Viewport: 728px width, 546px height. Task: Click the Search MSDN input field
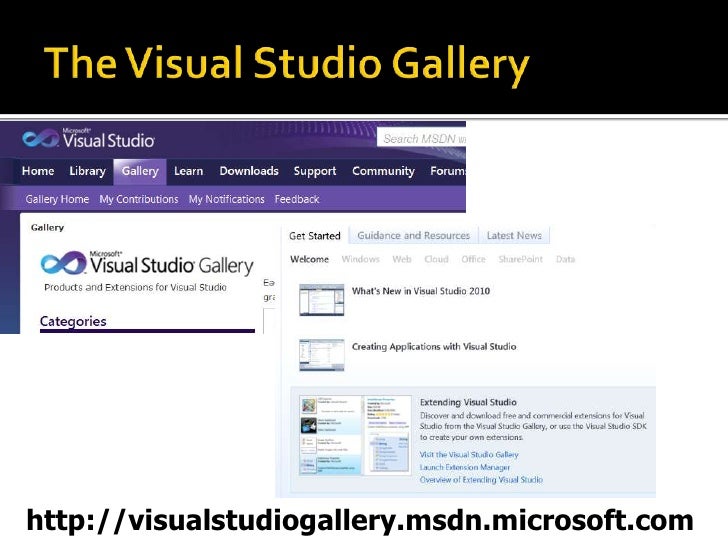click(x=422, y=138)
